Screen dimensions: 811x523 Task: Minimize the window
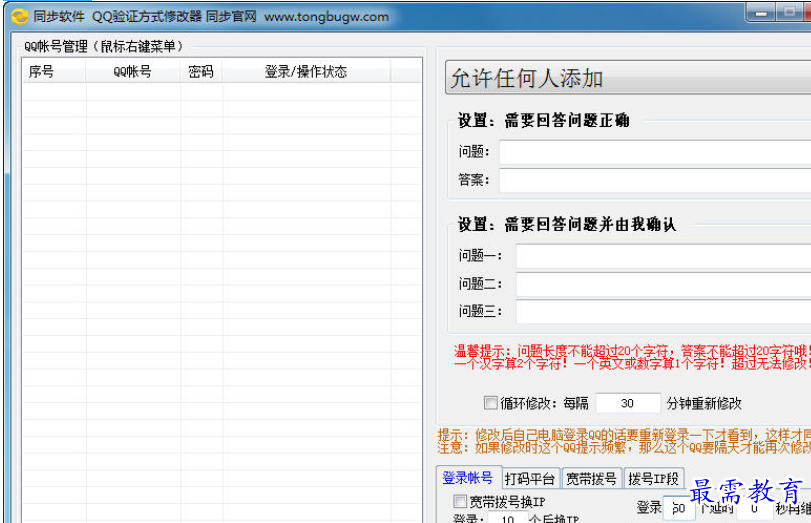click(761, 12)
